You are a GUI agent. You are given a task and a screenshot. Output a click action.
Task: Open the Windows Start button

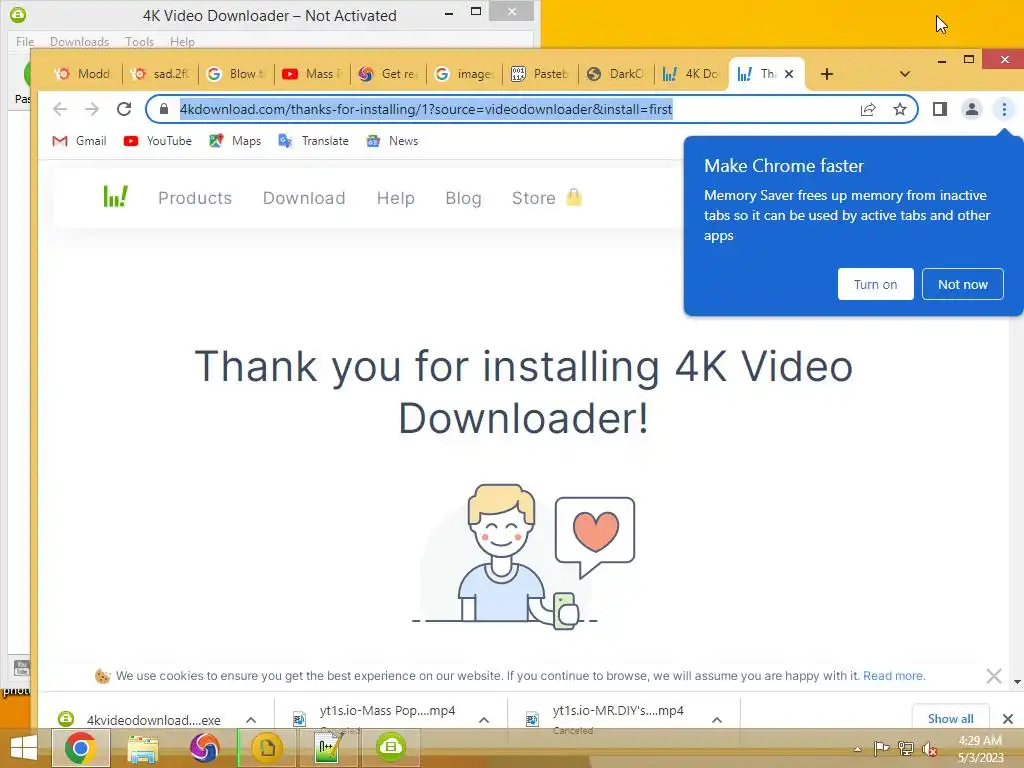point(24,748)
